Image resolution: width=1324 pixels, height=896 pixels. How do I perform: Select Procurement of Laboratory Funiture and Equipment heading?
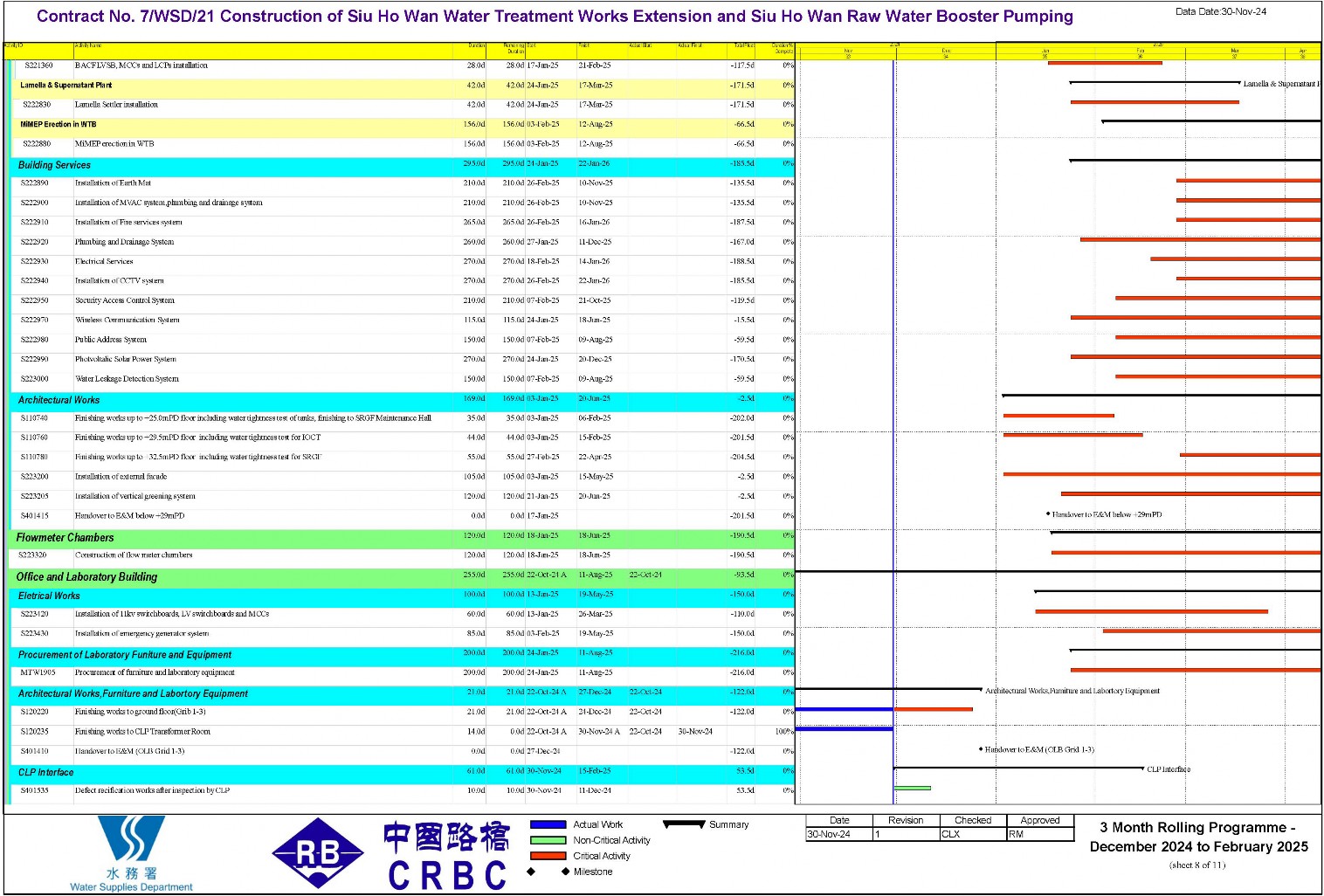(x=125, y=655)
